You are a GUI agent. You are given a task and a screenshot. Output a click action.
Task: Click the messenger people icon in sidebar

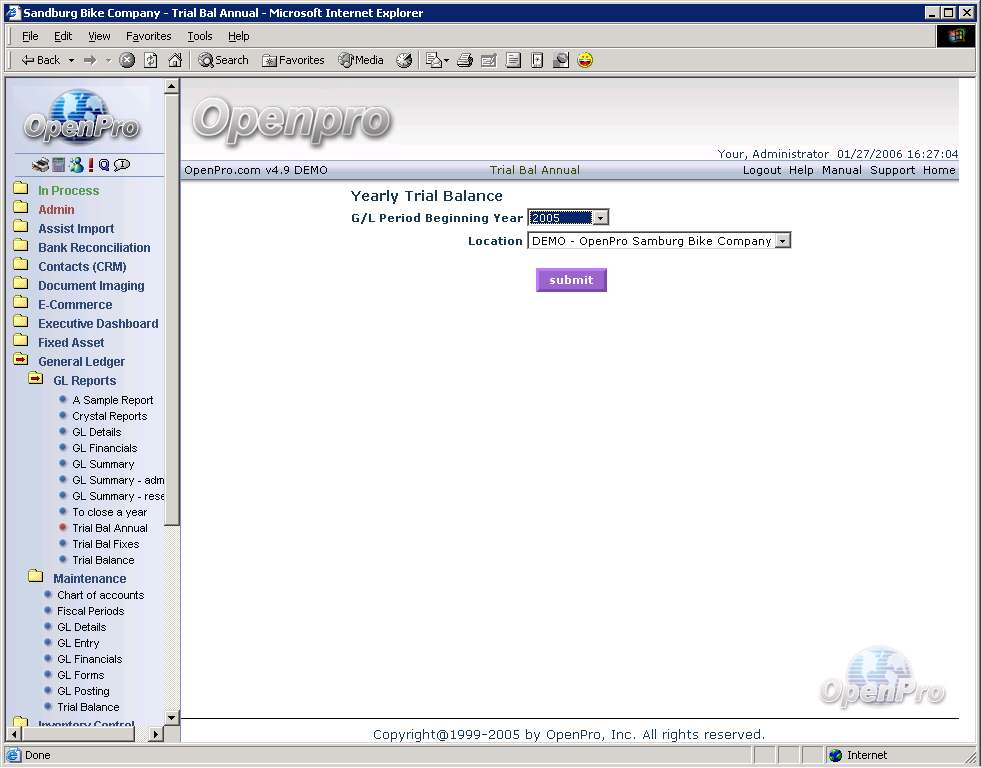pos(75,165)
